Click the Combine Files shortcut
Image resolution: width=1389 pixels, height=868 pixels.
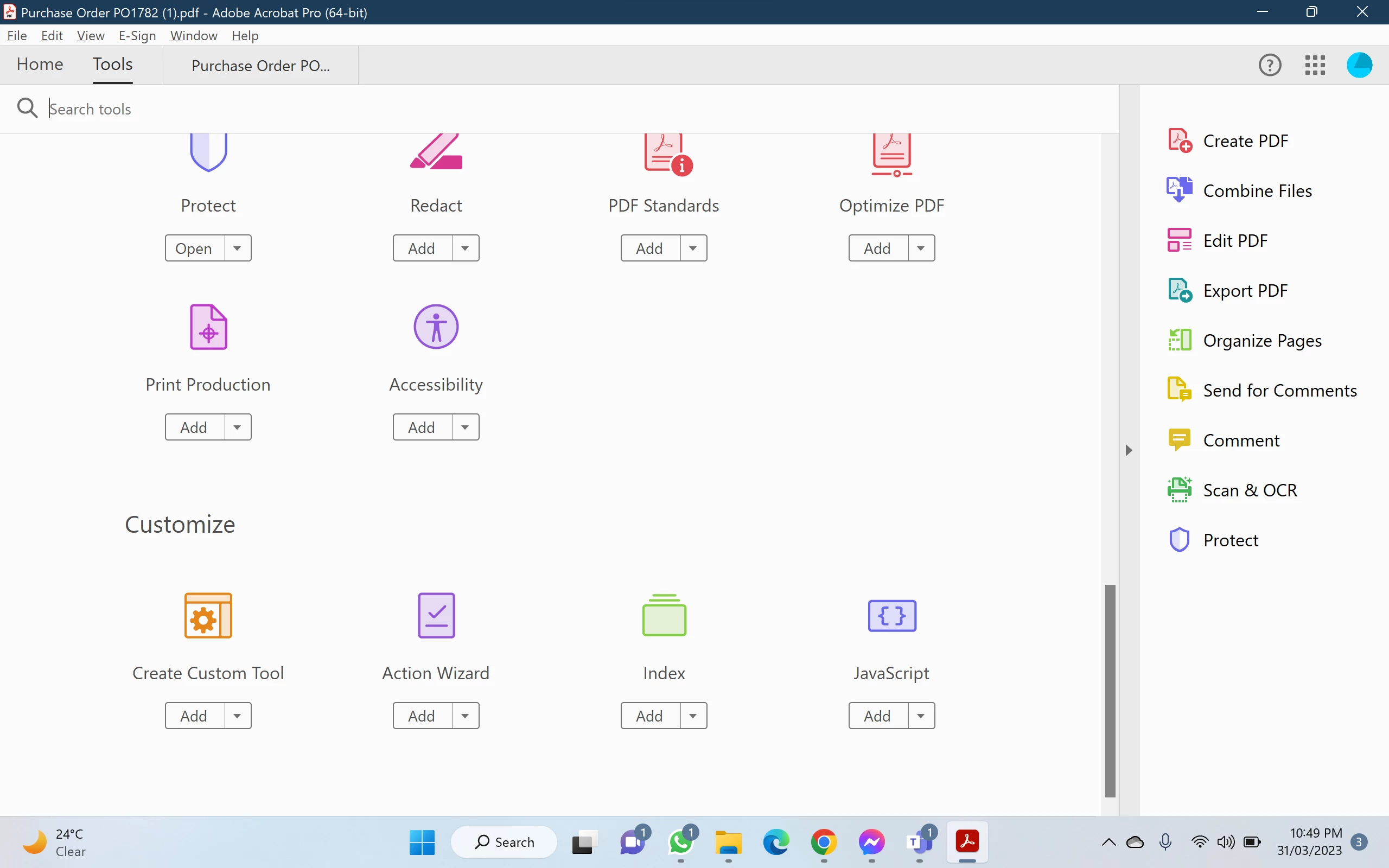coord(1257,190)
